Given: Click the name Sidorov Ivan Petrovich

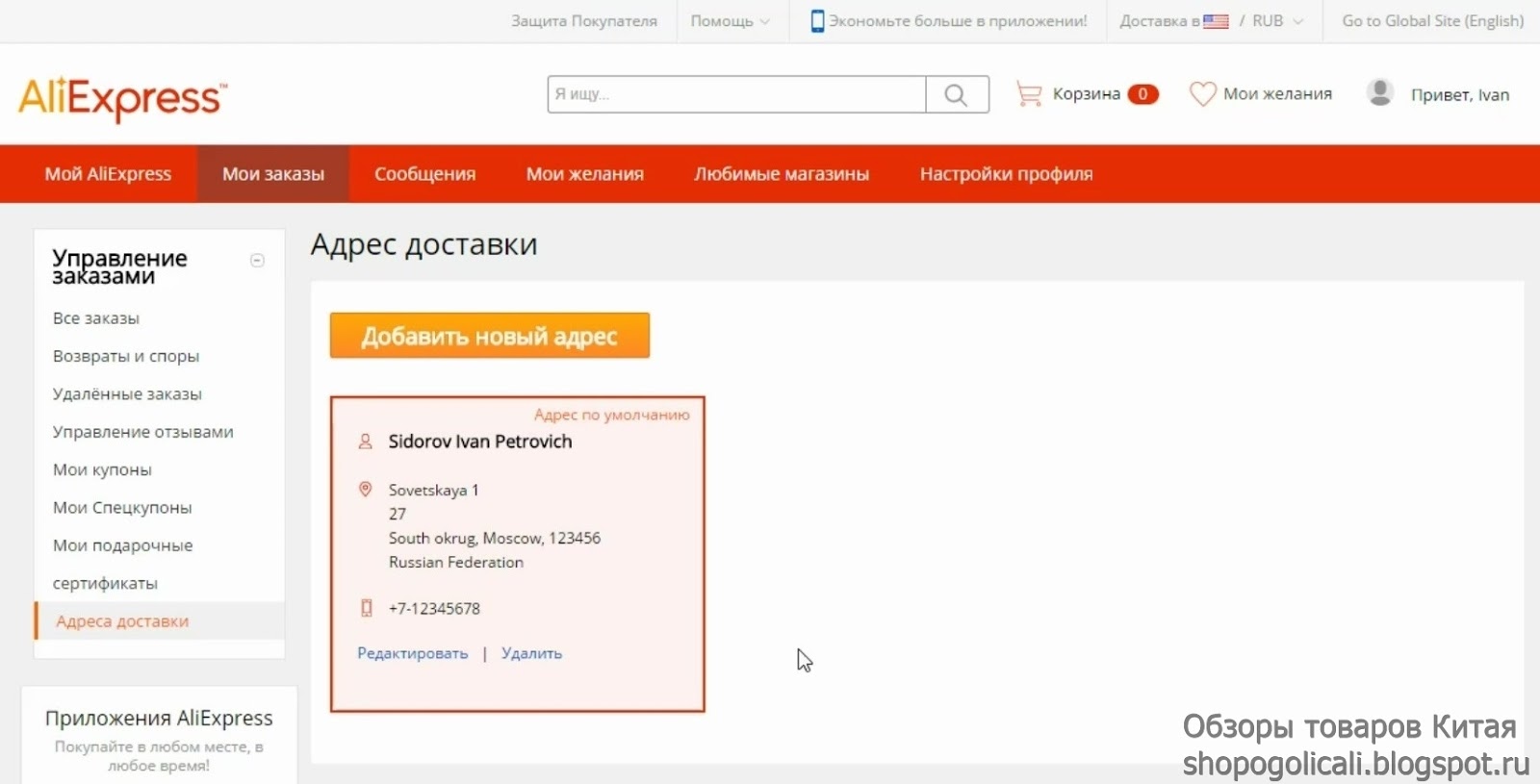Looking at the screenshot, I should pos(480,442).
